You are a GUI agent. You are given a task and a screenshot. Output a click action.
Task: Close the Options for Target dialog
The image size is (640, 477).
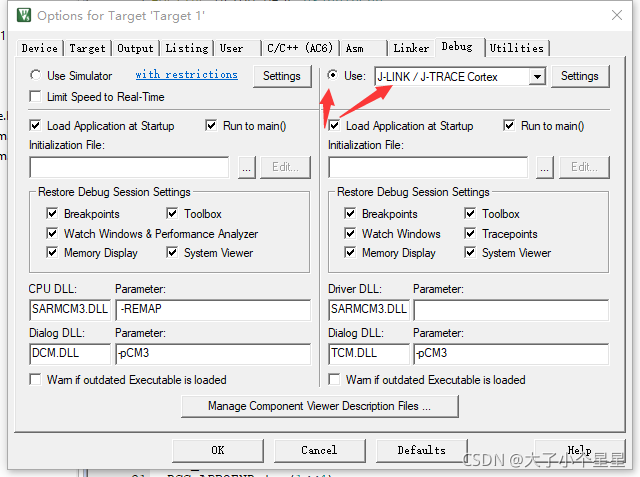(x=616, y=16)
